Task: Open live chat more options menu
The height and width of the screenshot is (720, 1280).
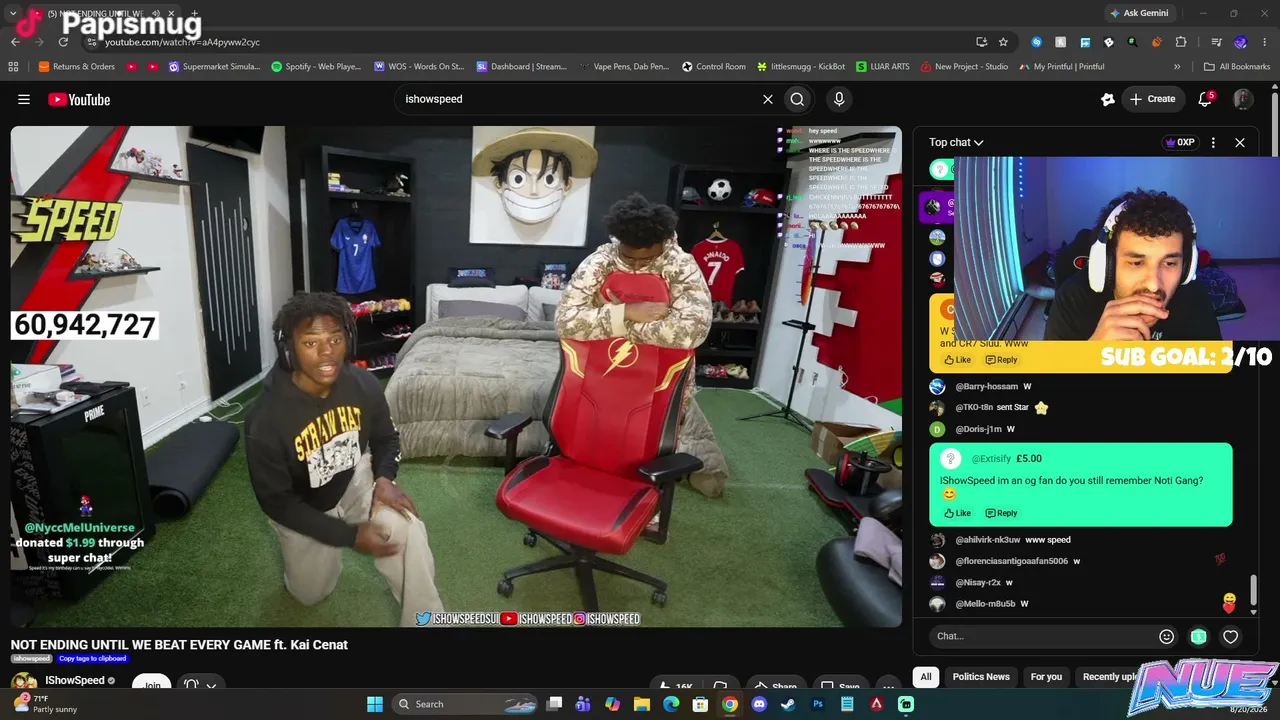Action: pos(1213,142)
